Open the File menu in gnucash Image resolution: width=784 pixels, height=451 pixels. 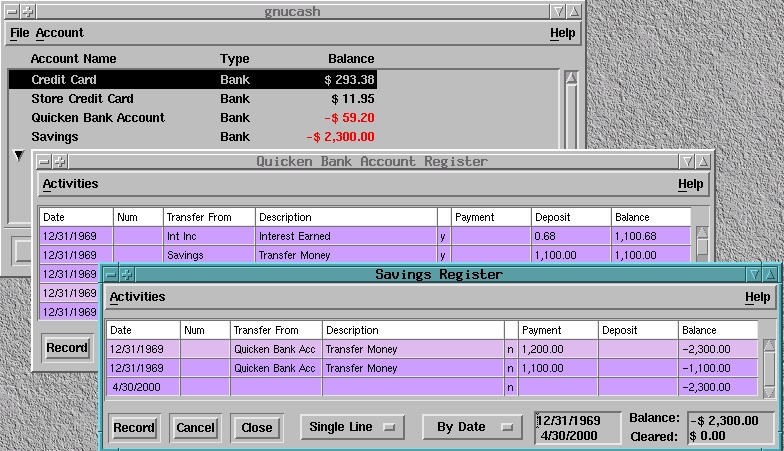[x=19, y=33]
